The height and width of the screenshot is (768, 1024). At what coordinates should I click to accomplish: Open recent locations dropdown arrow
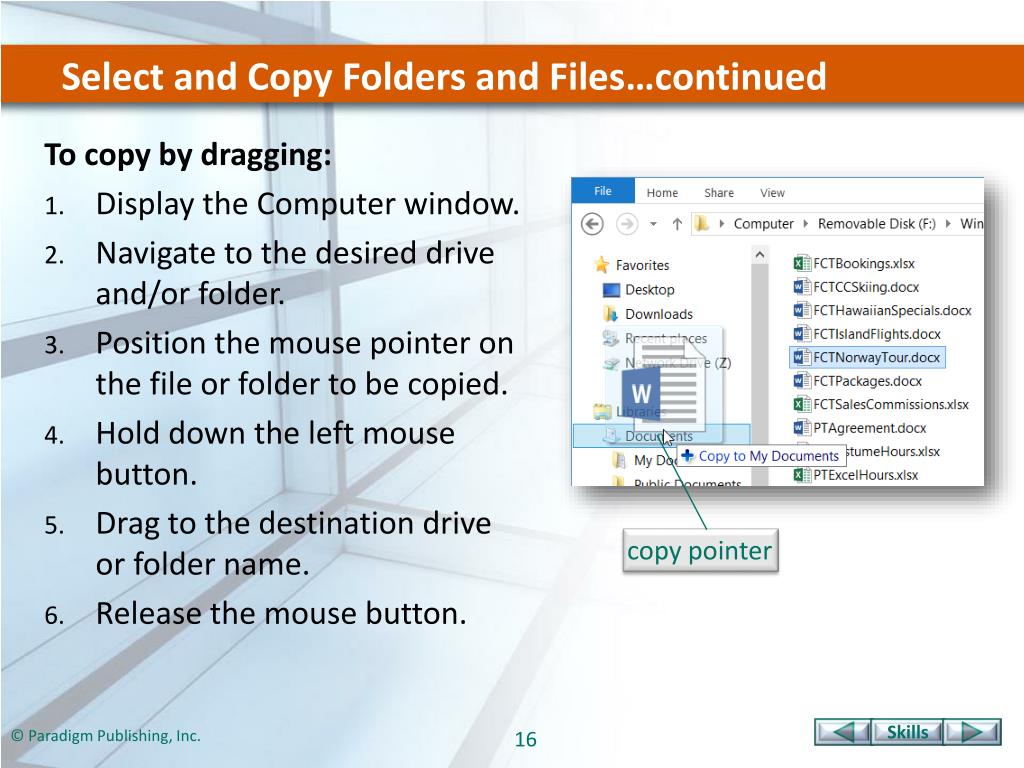click(653, 224)
